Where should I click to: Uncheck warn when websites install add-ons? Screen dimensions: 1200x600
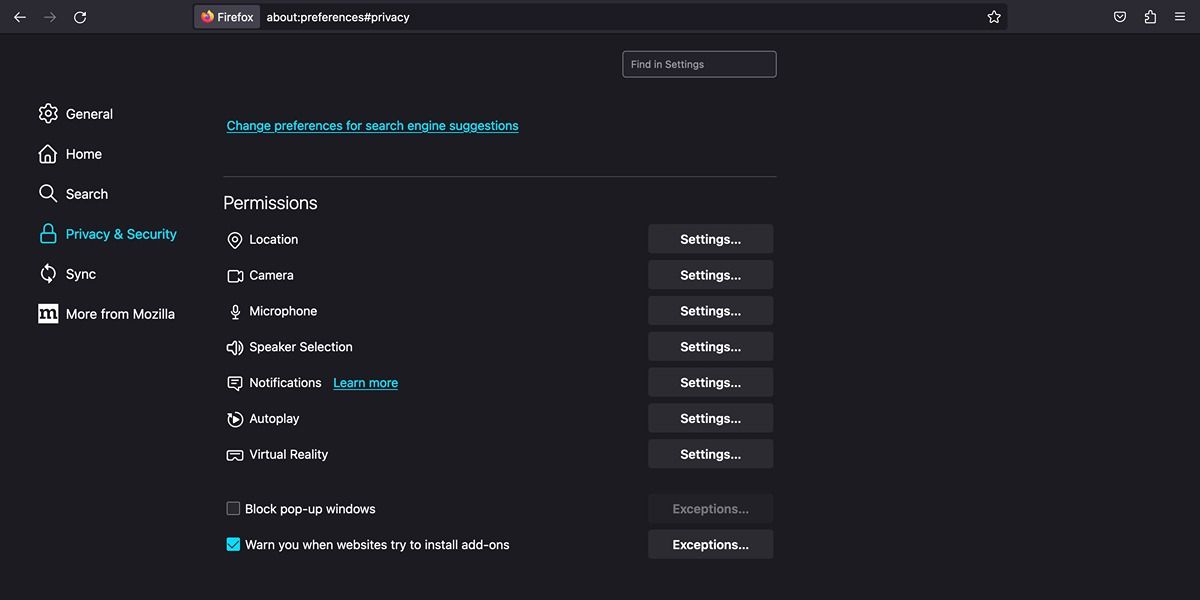pyautogui.click(x=232, y=544)
